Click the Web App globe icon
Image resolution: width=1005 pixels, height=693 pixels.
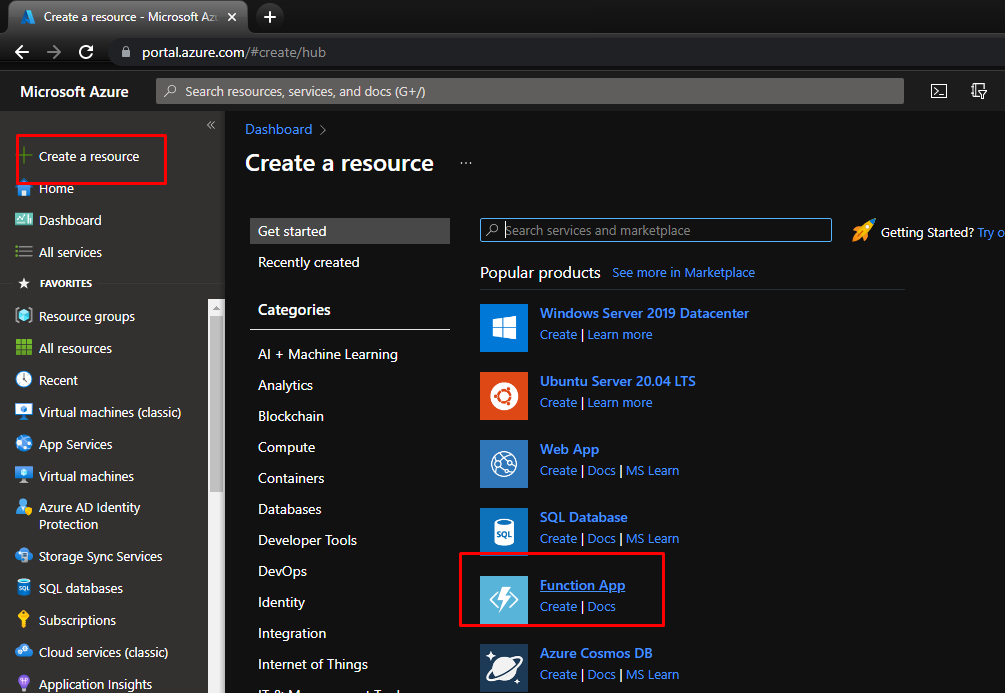pyautogui.click(x=504, y=463)
